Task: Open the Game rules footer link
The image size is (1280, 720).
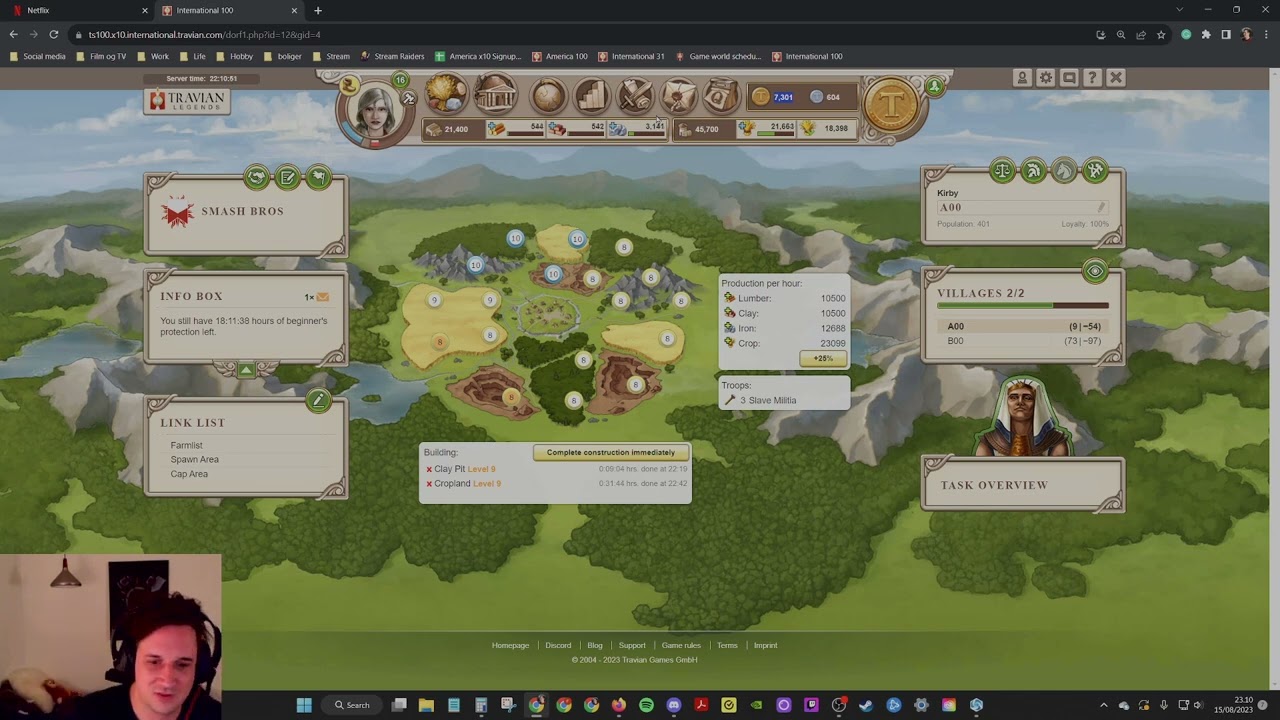Action: click(681, 646)
